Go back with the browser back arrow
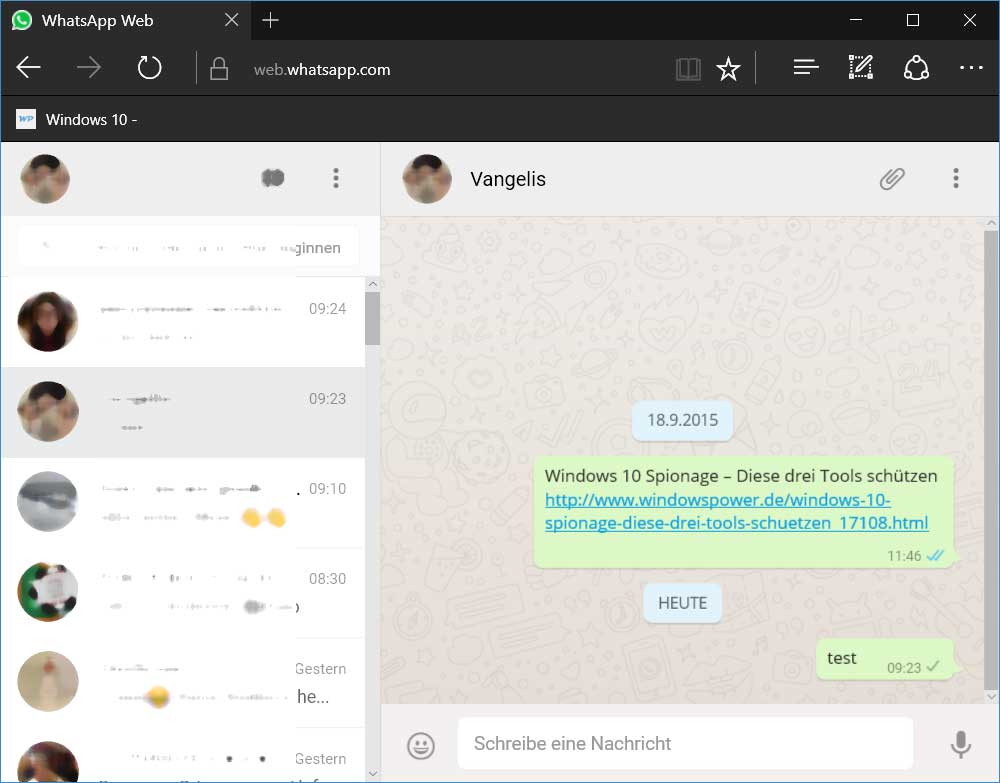Screen dimensions: 1000x783 [29, 67]
